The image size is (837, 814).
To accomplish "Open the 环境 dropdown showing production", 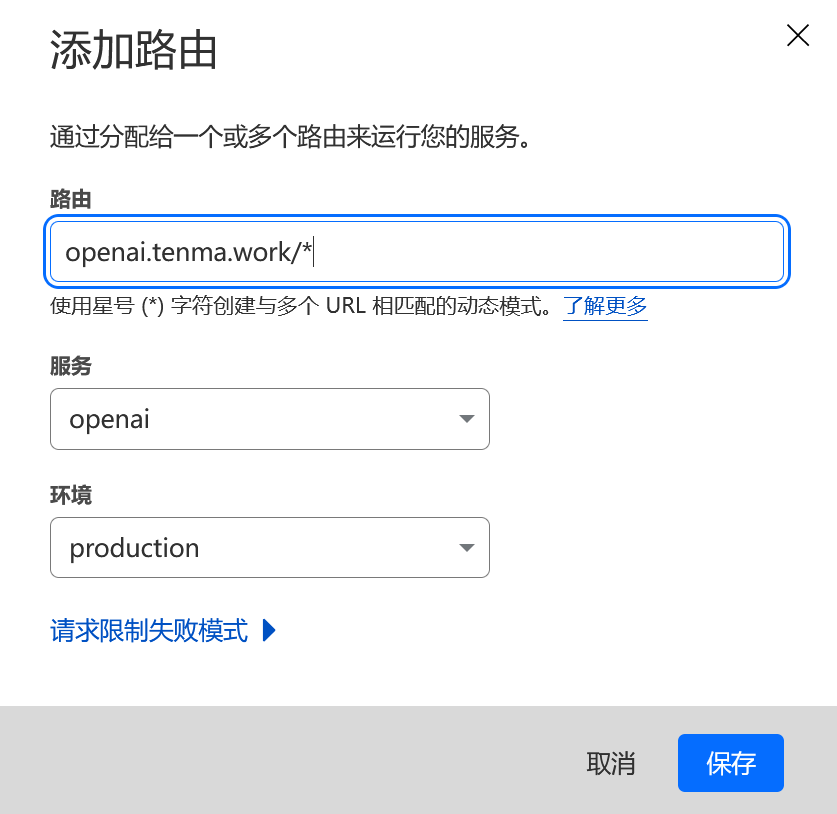I will click(x=269, y=548).
